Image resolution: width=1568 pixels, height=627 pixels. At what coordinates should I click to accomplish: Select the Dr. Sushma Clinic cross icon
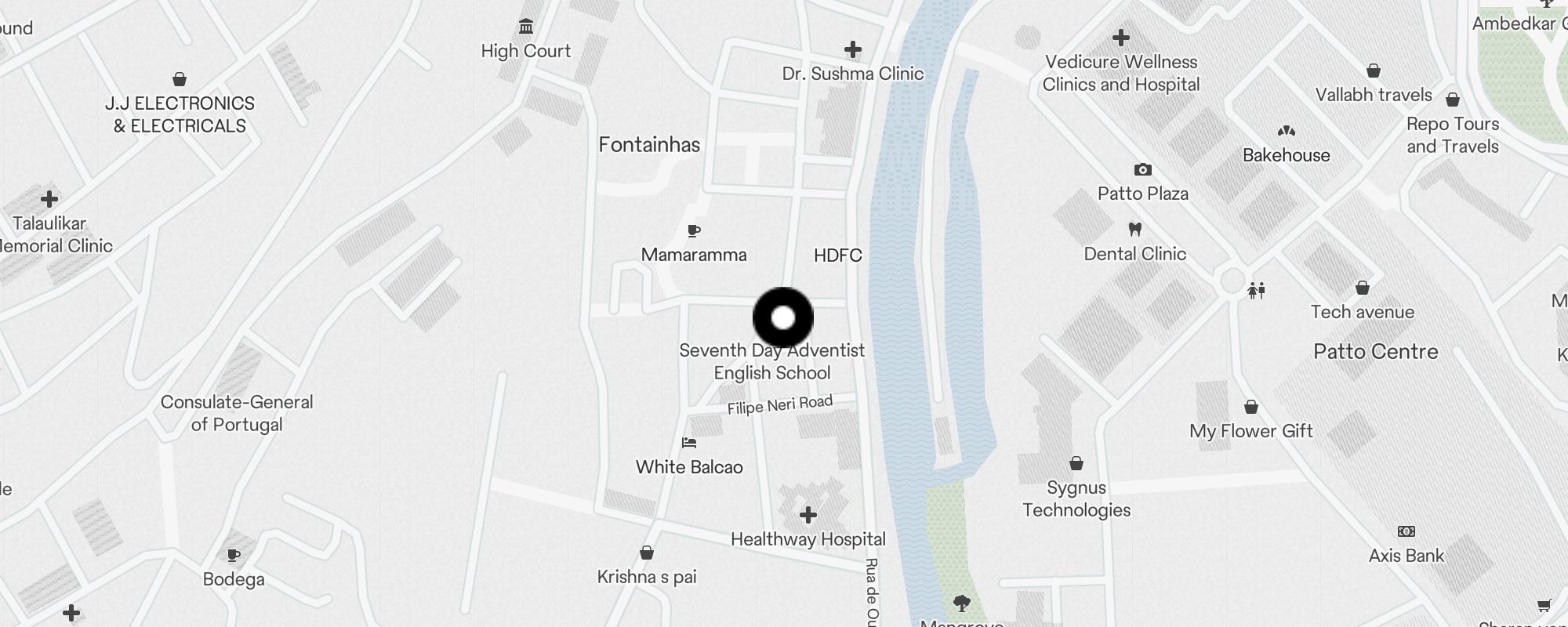click(853, 50)
